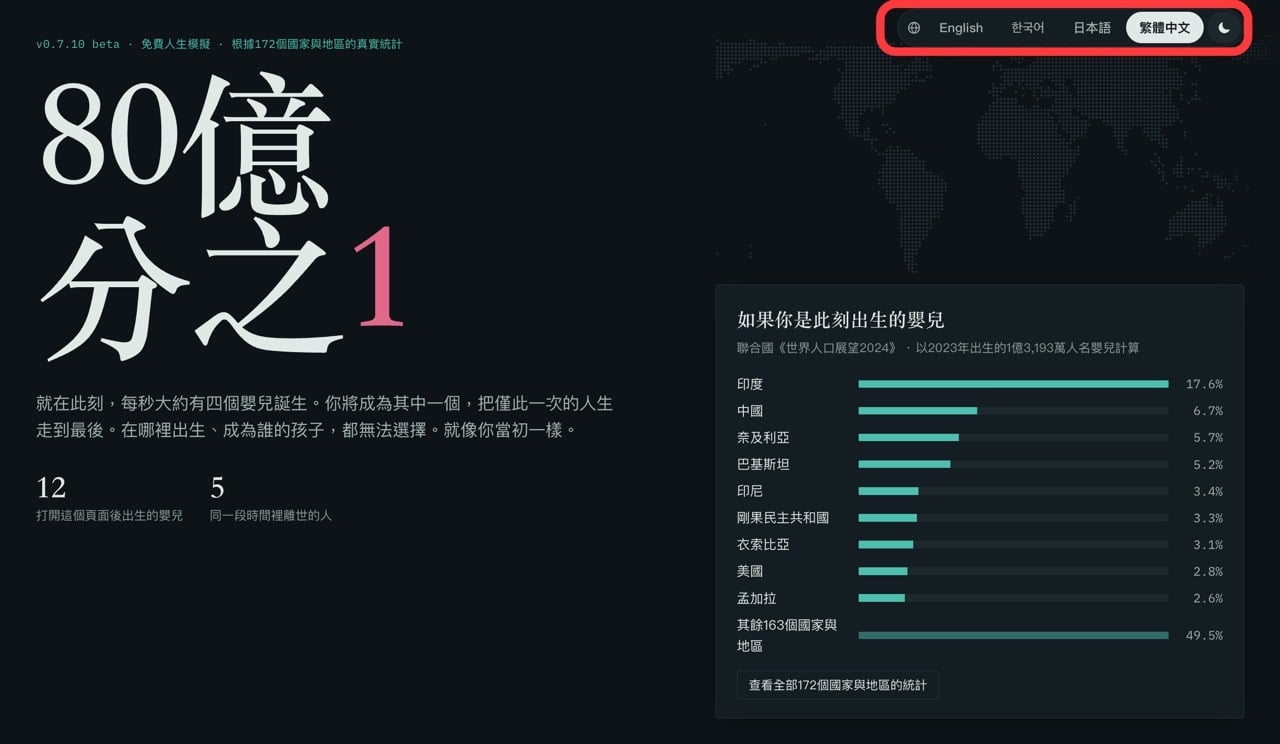Select the 奈及利亞 country label
1280x744 pixels.
pyautogui.click(x=763, y=438)
